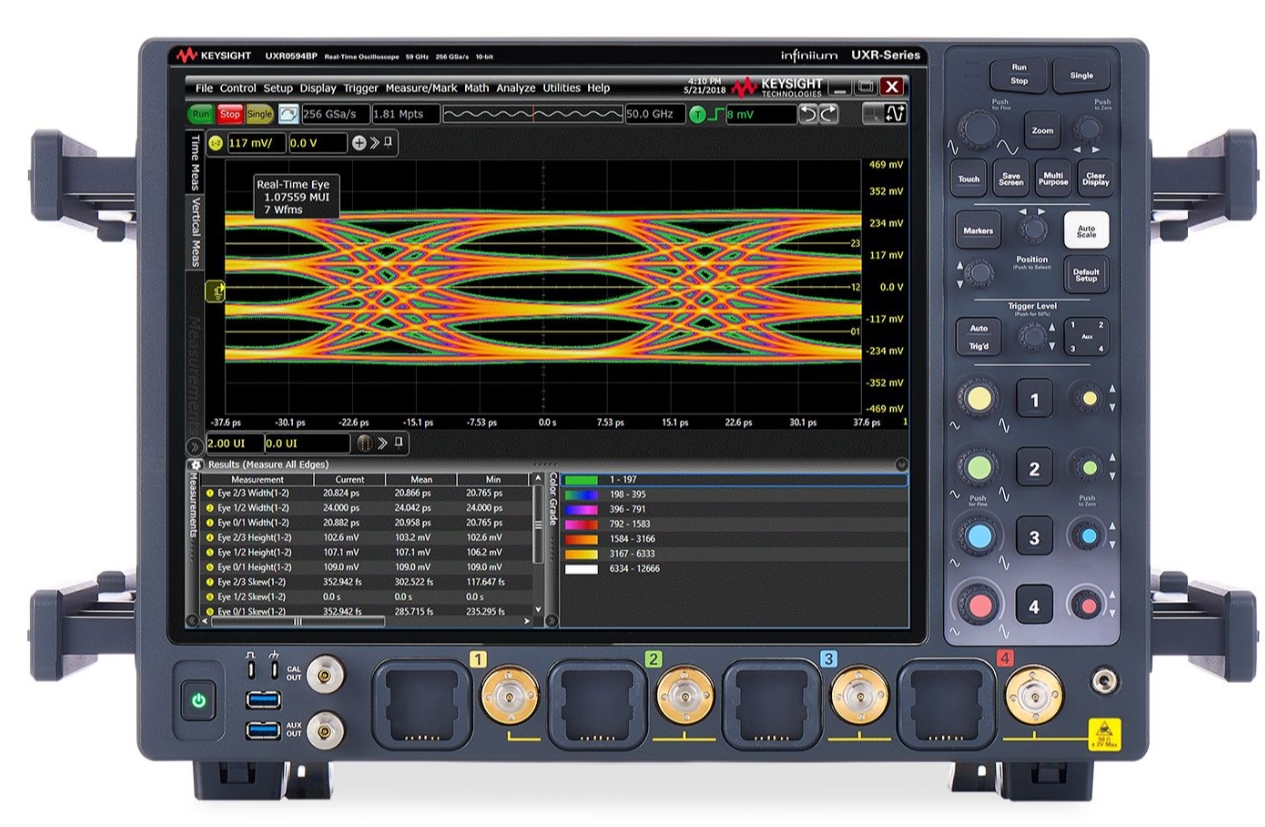Click the plus icon to add a waveform

(x=359, y=143)
